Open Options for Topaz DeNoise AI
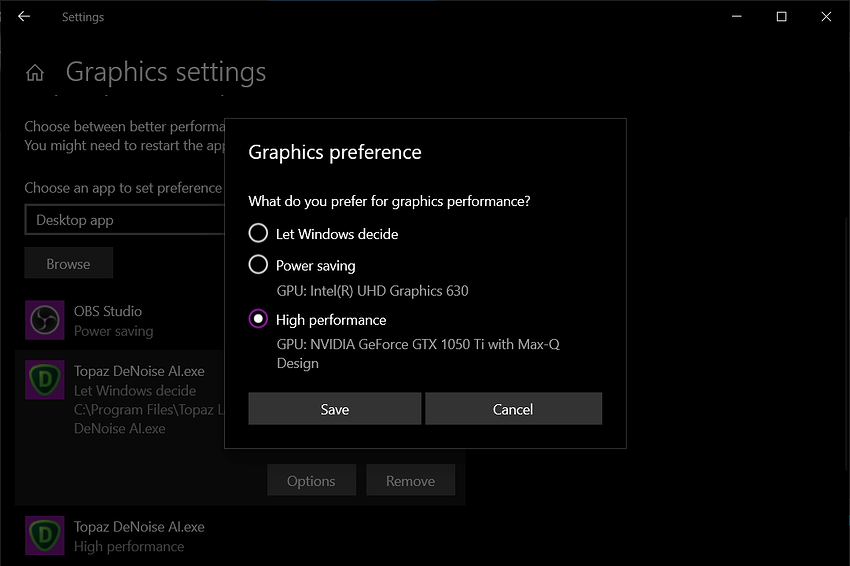 (311, 481)
